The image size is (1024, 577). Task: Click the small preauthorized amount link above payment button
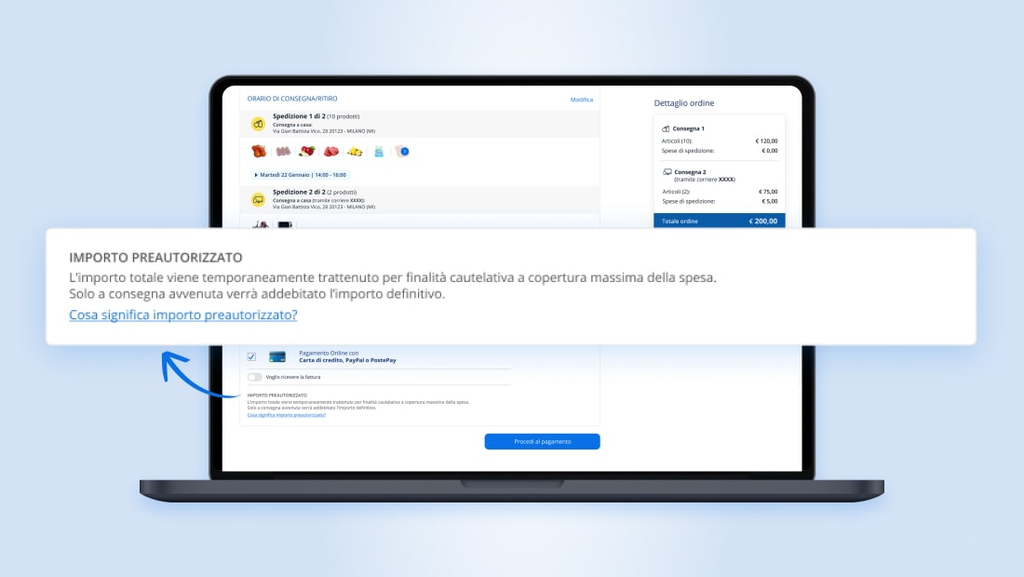[x=286, y=414]
